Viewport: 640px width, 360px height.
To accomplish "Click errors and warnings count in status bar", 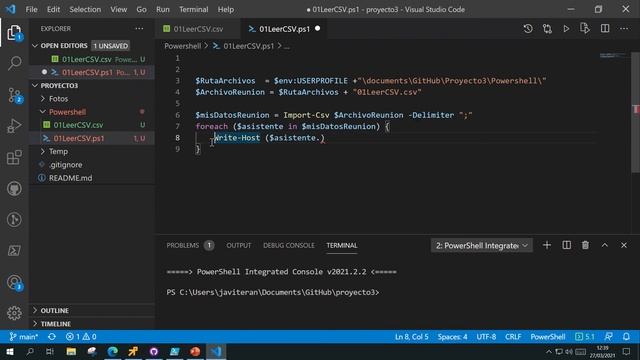I will pyautogui.click(x=81, y=337).
